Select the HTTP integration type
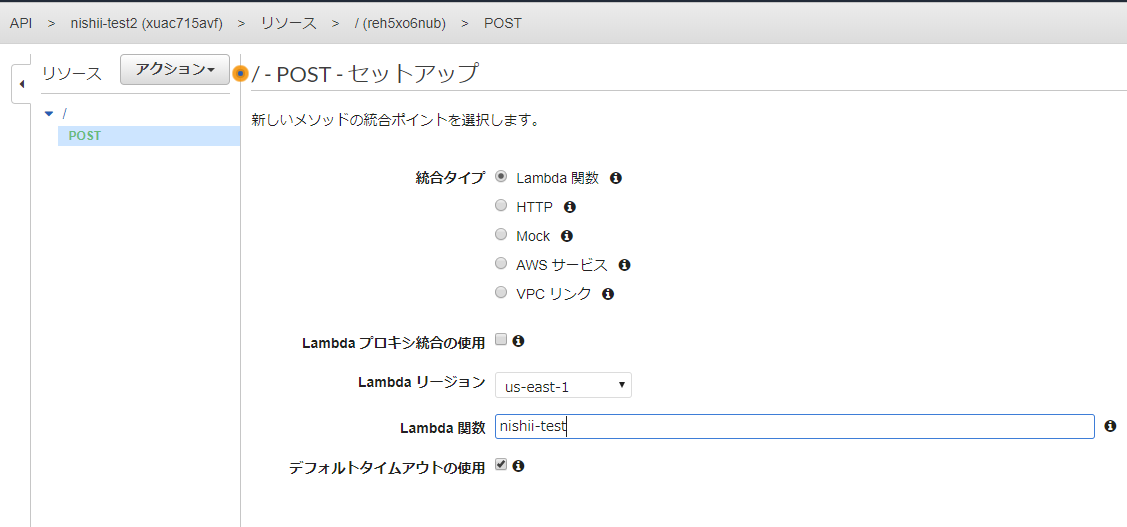The width and height of the screenshot is (1127, 527). (501, 206)
